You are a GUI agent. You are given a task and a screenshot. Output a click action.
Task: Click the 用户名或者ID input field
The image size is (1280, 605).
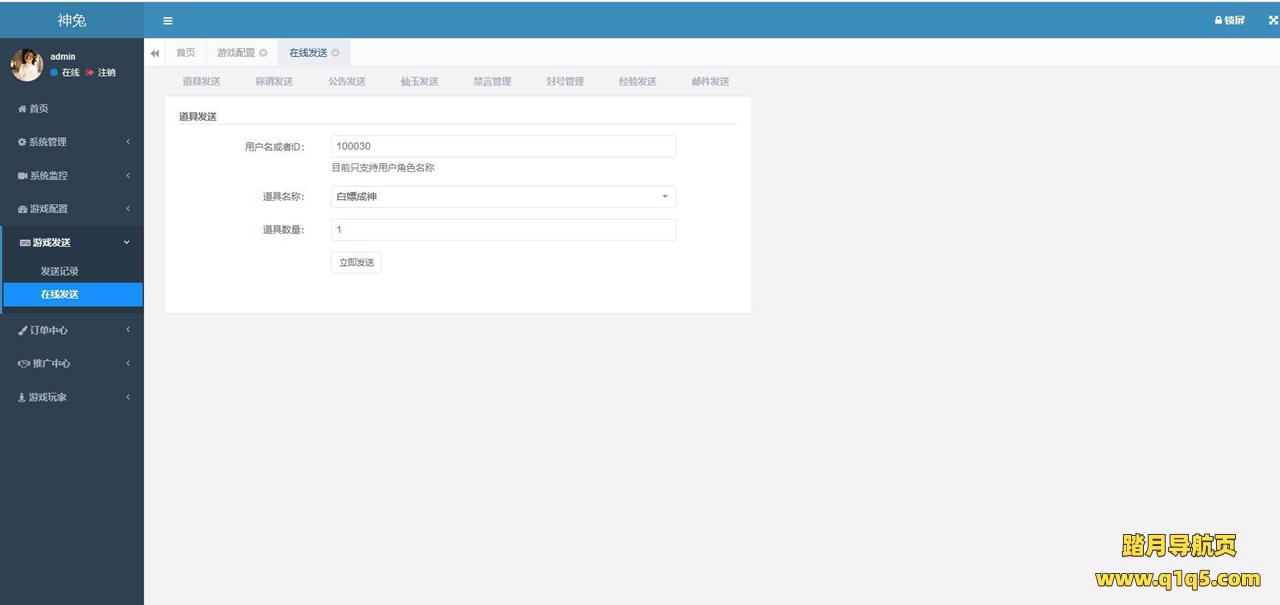pos(503,146)
